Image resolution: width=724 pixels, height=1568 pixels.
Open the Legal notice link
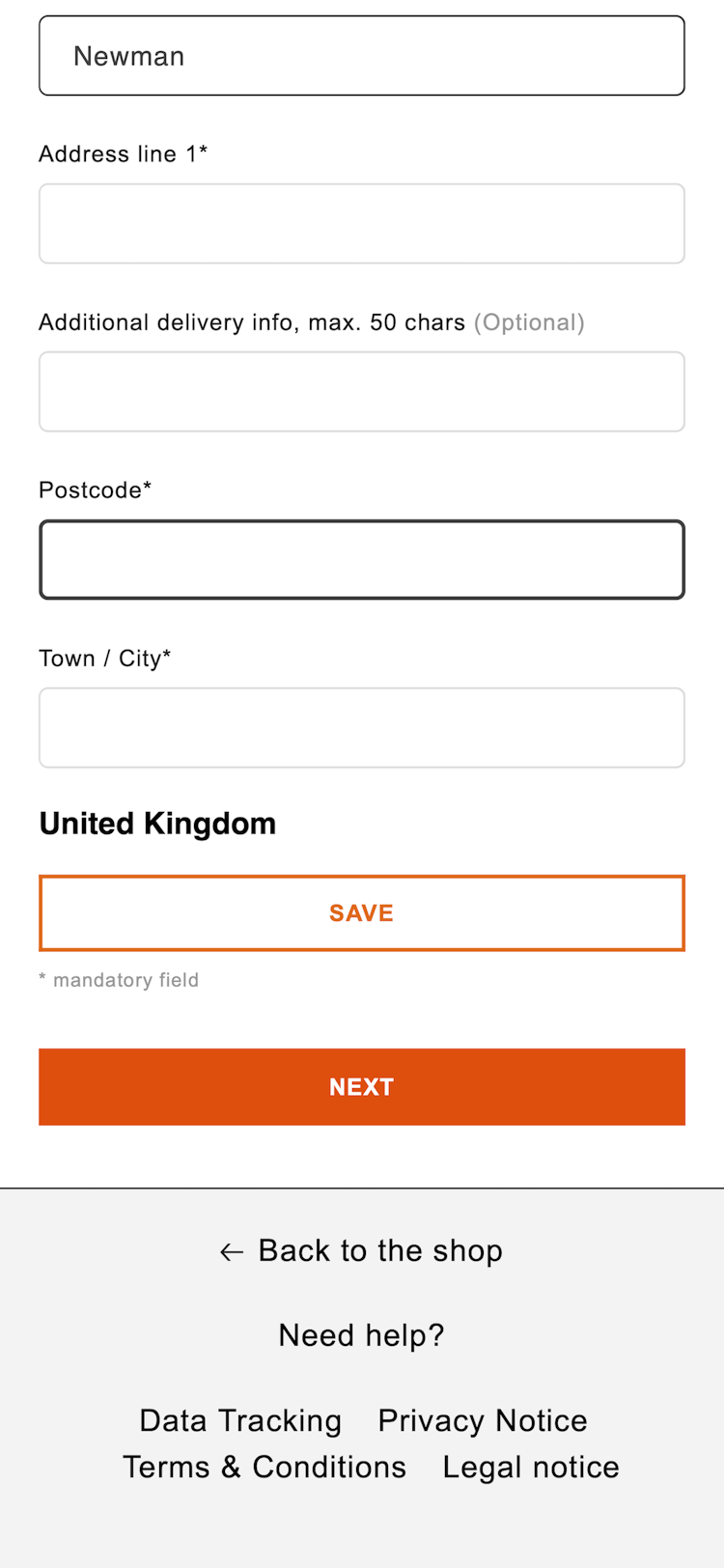(531, 1467)
